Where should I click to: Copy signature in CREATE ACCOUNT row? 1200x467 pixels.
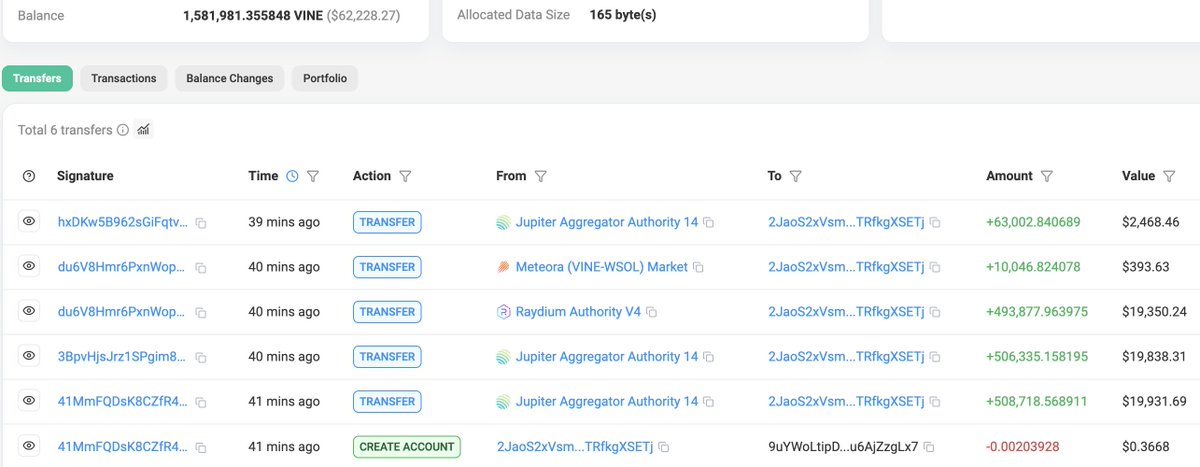(x=201, y=448)
